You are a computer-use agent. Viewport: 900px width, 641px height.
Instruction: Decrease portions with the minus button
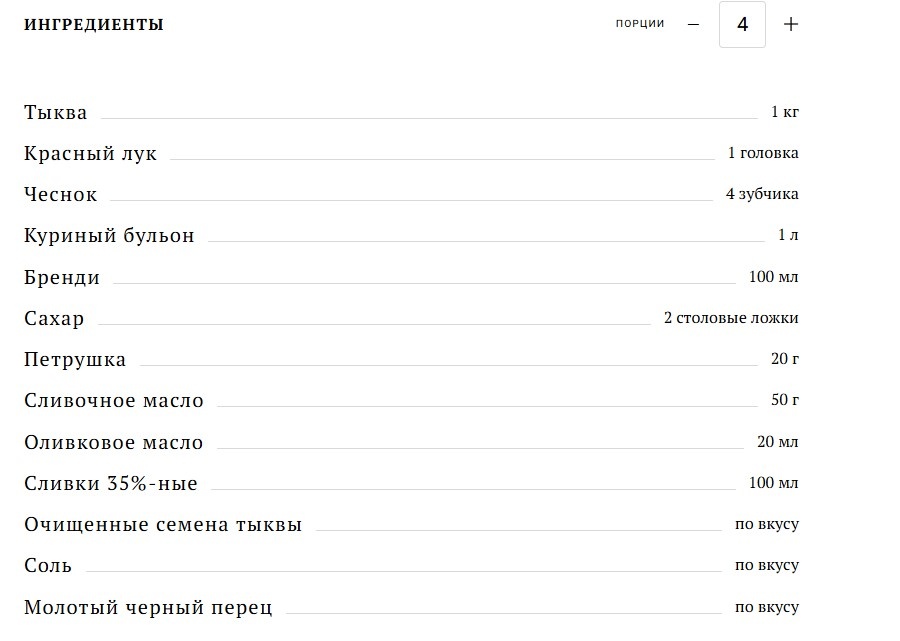point(693,24)
